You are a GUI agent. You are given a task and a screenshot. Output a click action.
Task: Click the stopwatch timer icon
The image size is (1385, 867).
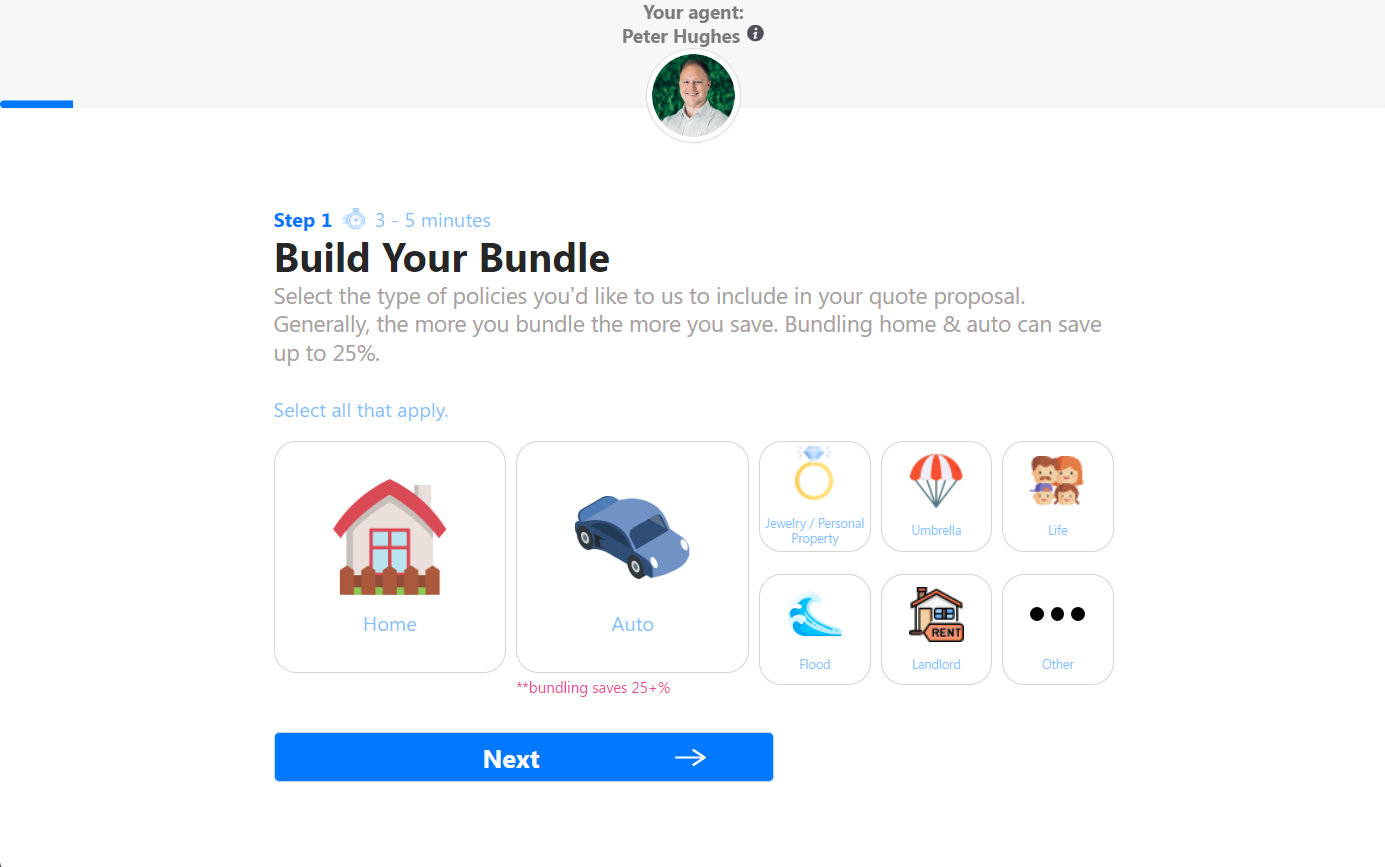[354, 219]
